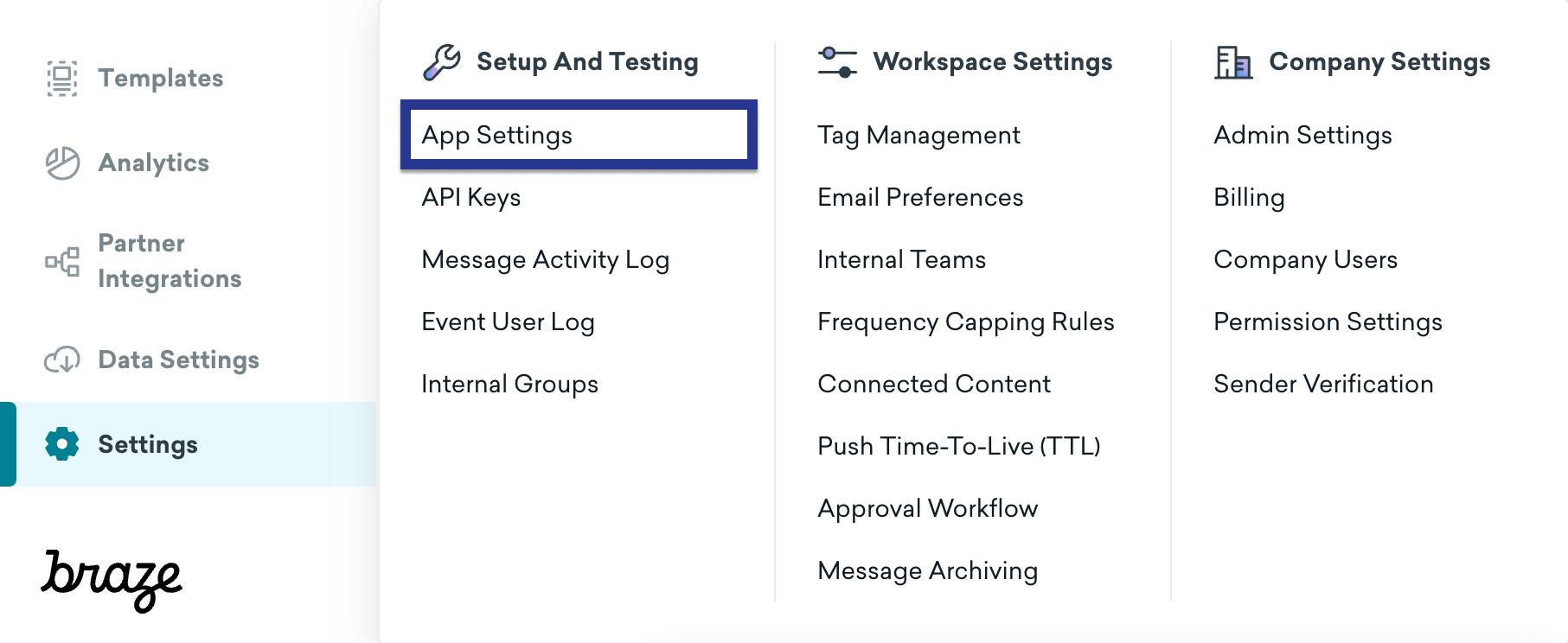The width and height of the screenshot is (1568, 643).
Task: Go to Sender Verification
Action: [1324, 385]
